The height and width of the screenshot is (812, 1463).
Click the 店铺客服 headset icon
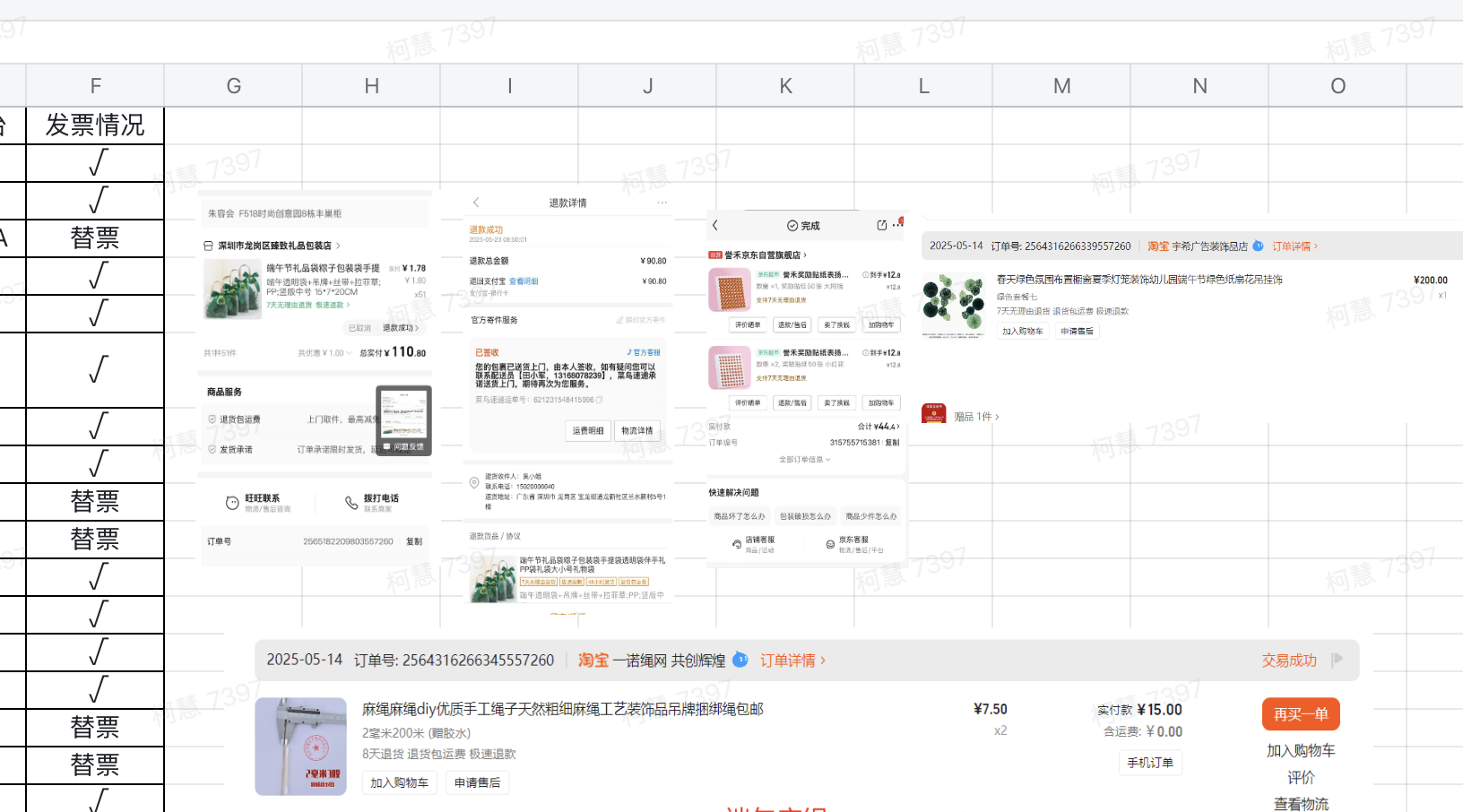coord(737,544)
